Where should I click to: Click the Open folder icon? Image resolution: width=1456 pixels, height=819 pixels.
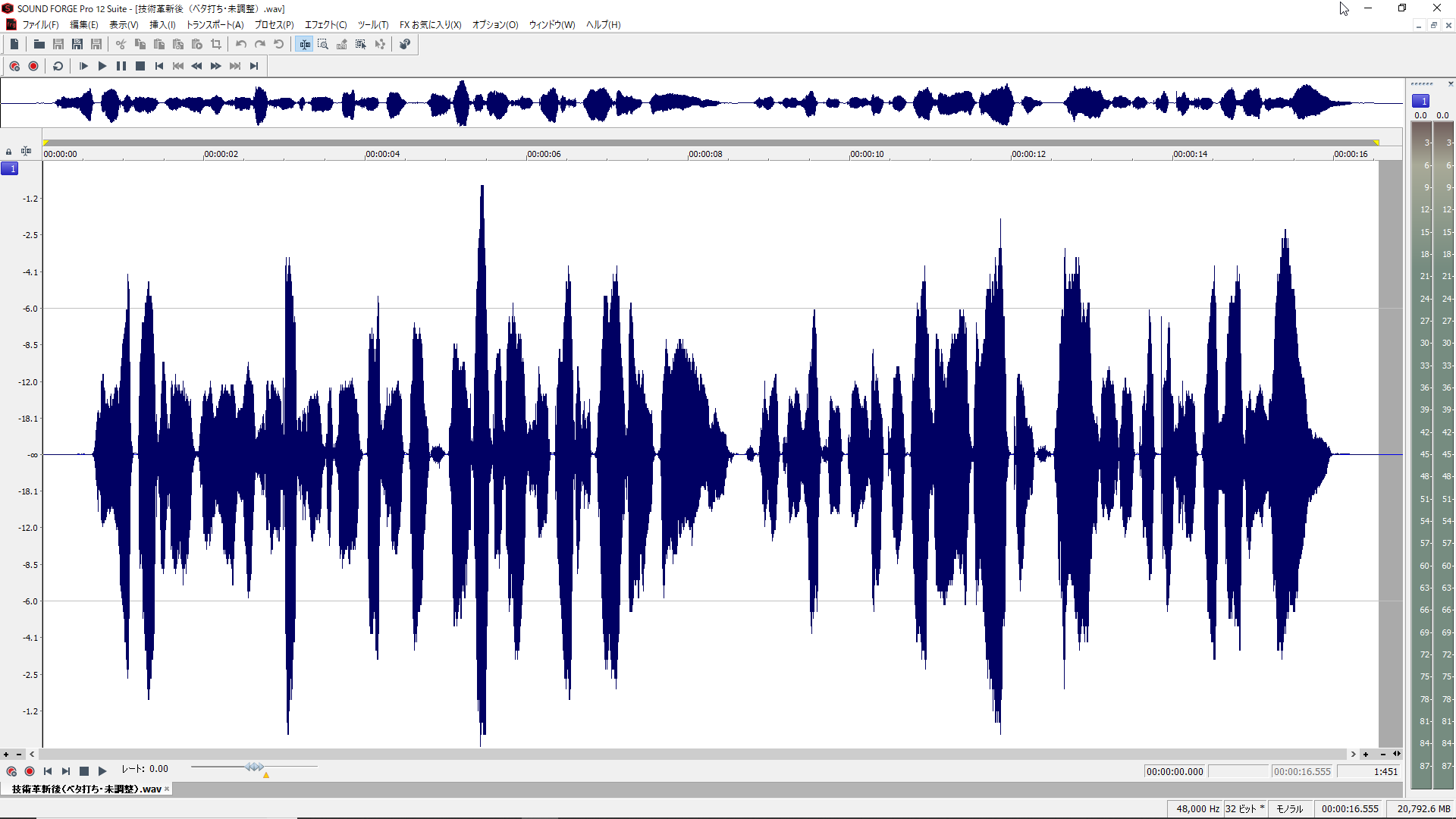click(39, 44)
